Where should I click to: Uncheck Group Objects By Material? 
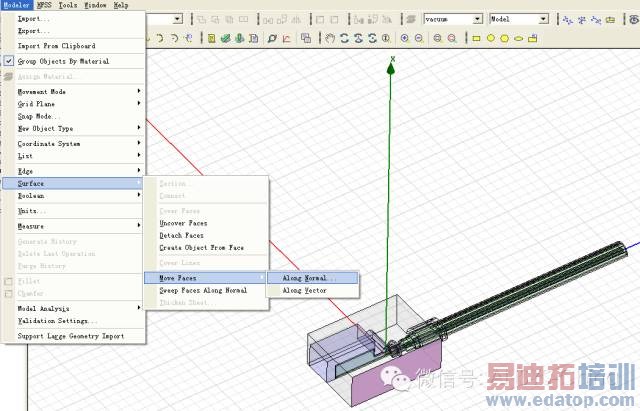pos(9,61)
